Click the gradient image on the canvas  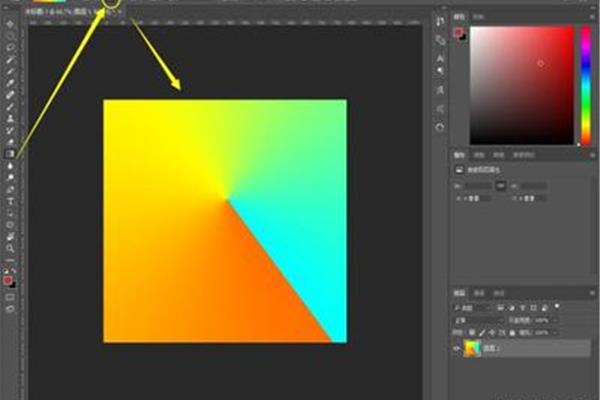click(x=225, y=221)
